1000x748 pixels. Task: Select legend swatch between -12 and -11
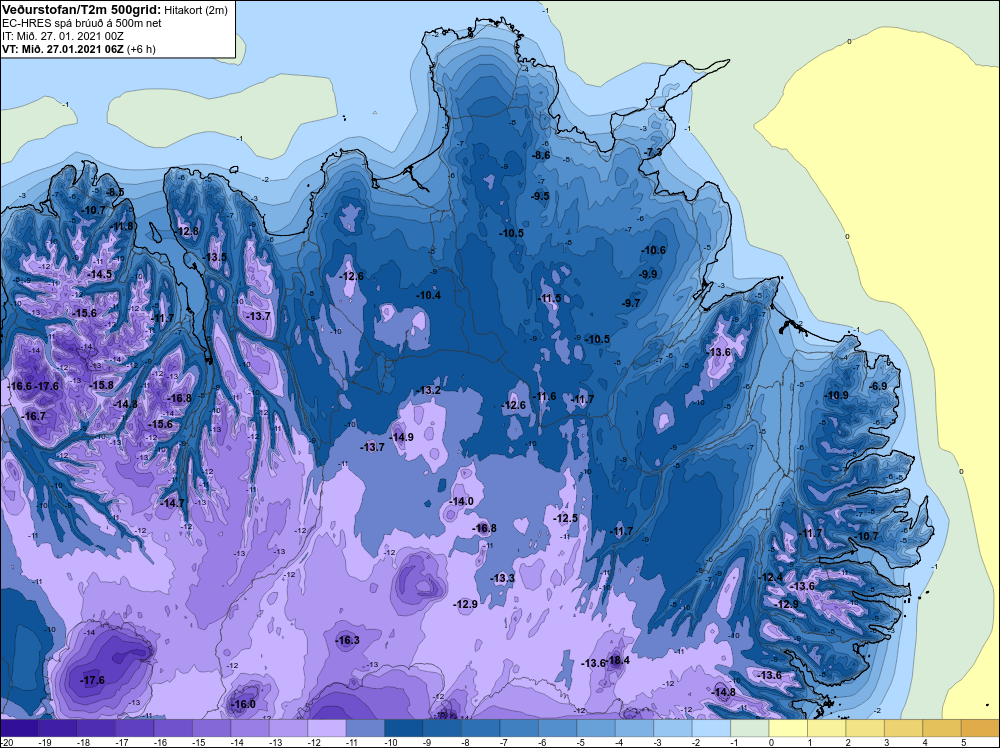(327, 728)
